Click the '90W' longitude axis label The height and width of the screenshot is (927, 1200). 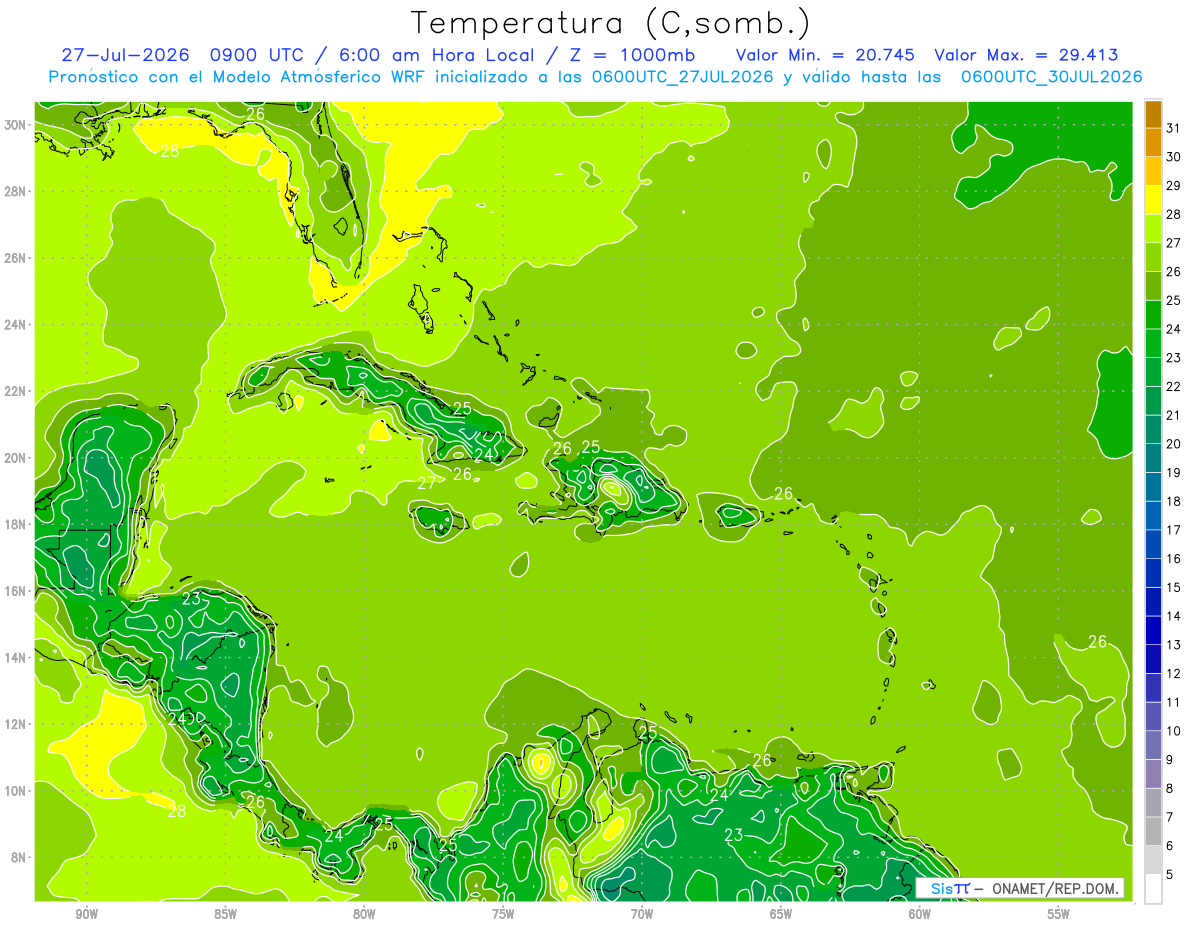[86, 914]
